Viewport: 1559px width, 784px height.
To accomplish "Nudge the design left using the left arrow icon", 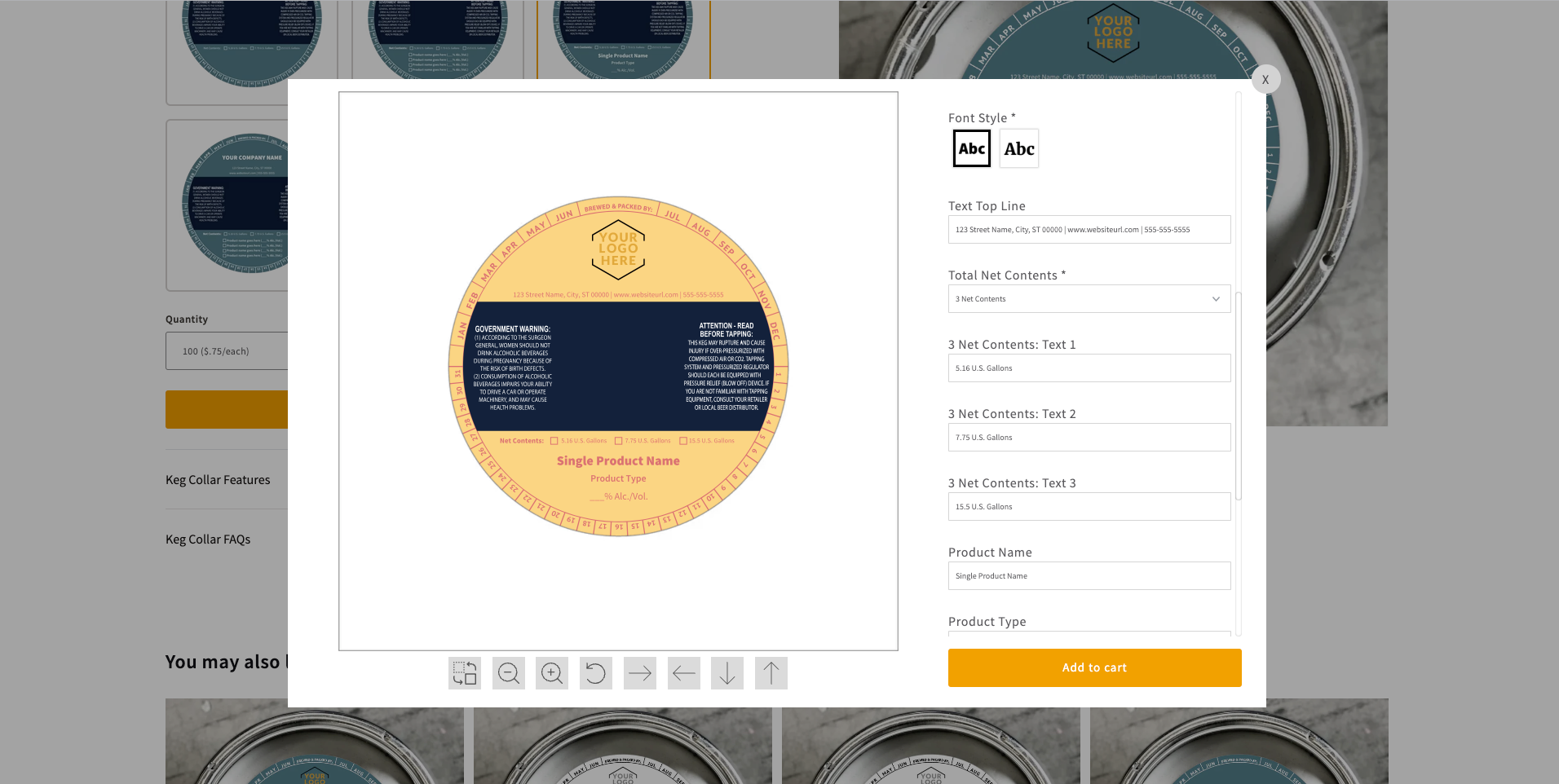I will coord(683,672).
